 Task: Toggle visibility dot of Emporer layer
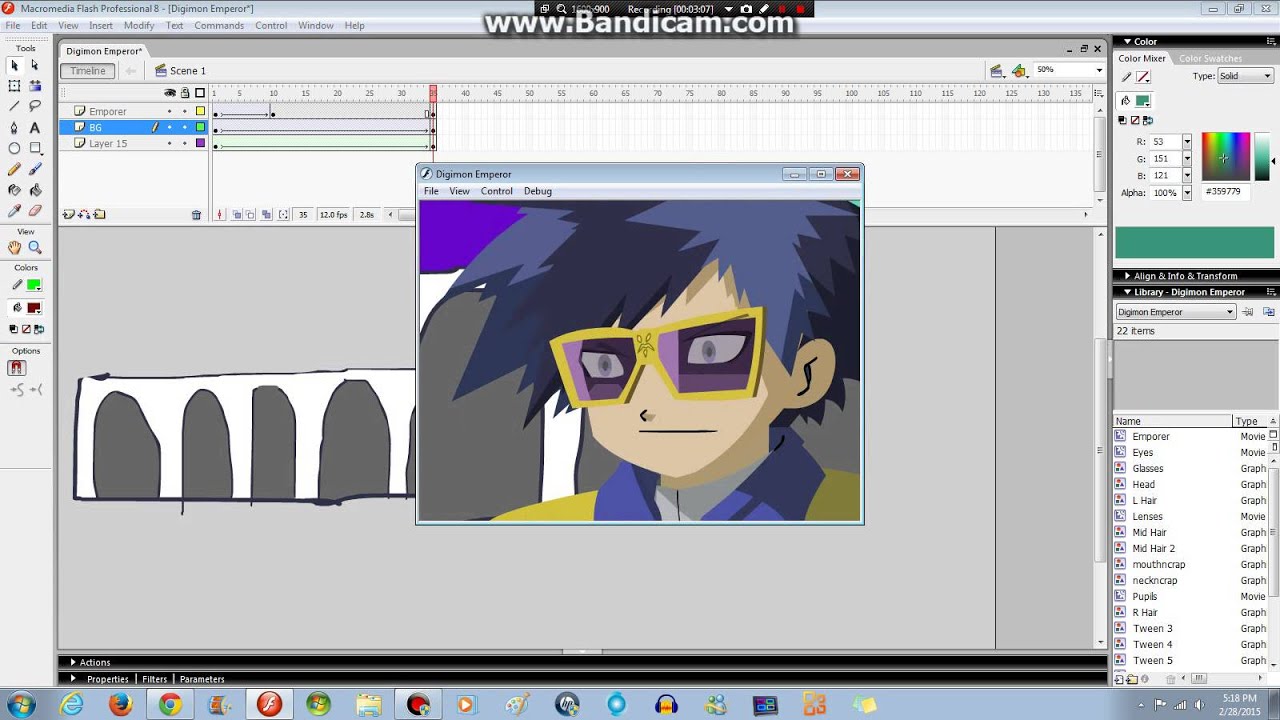pos(169,112)
